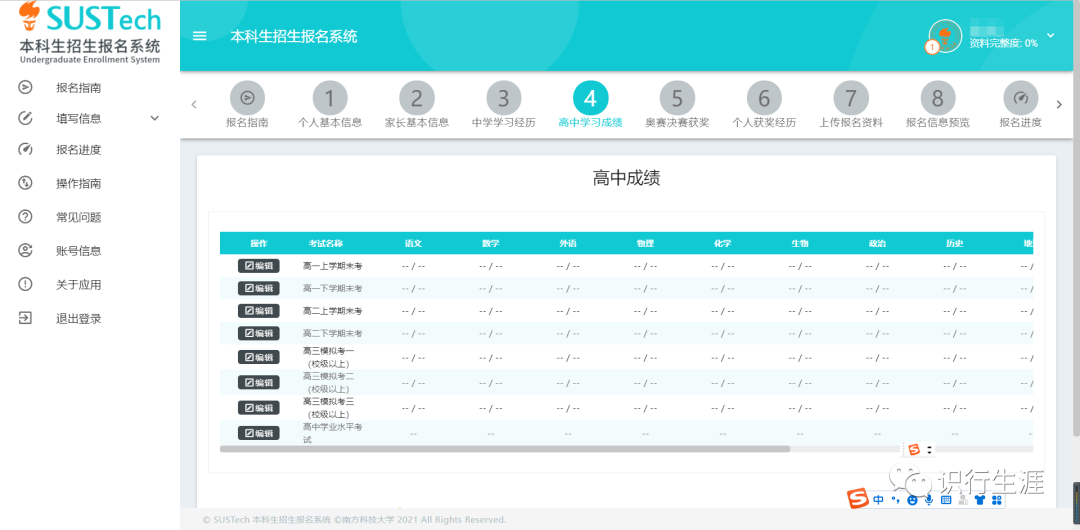Edit the 高二下学期末考 row

259,333
